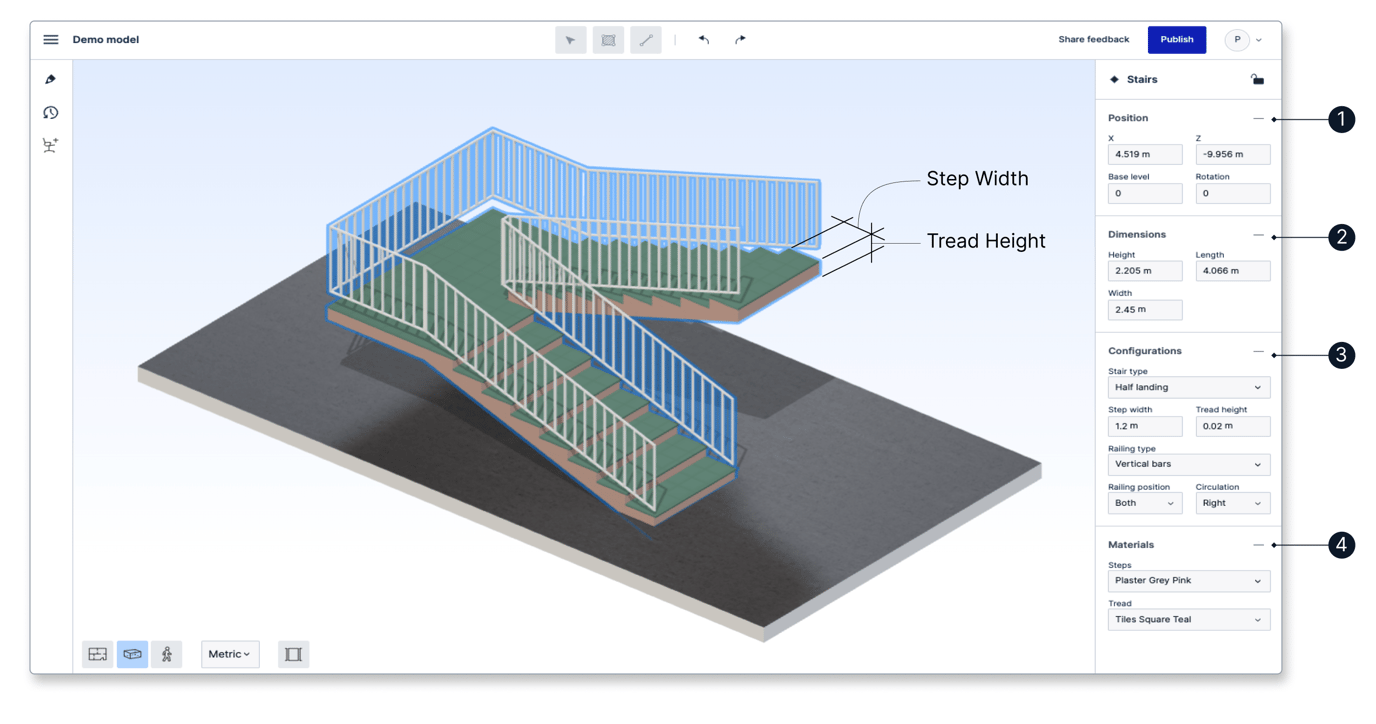
Task: Select the arrow pointer tool
Action: (x=570, y=40)
